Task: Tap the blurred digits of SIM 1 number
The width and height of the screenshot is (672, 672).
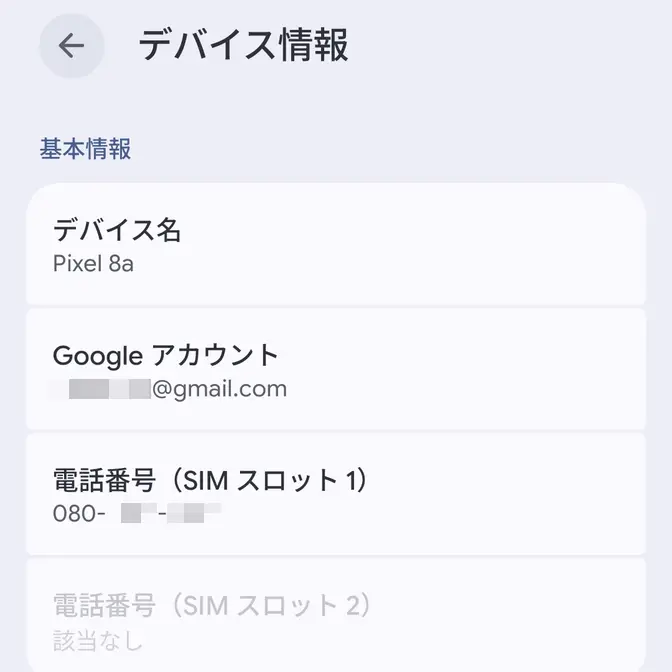Action: point(170,514)
